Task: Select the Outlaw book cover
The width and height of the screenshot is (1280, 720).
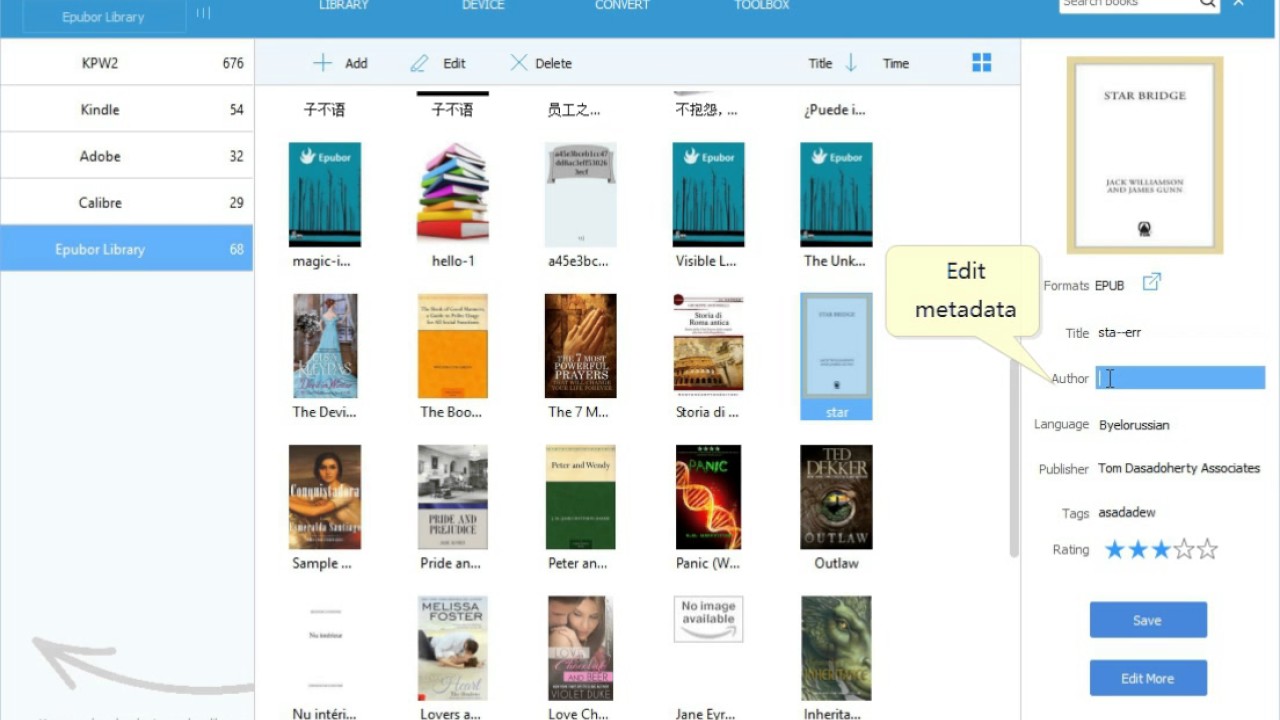Action: pos(836,497)
